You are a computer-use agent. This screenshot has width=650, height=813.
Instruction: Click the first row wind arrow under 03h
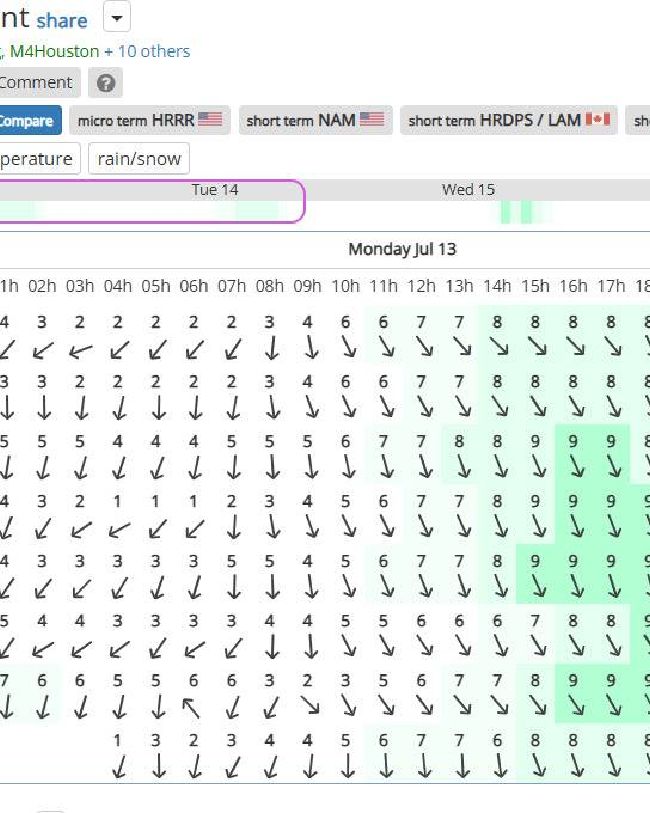pyautogui.click(x=80, y=351)
